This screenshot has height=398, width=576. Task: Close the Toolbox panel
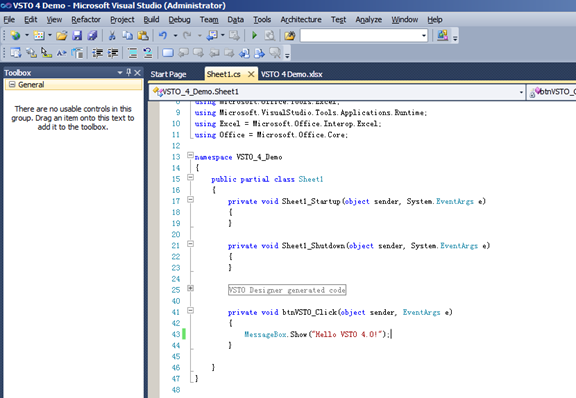point(137,73)
